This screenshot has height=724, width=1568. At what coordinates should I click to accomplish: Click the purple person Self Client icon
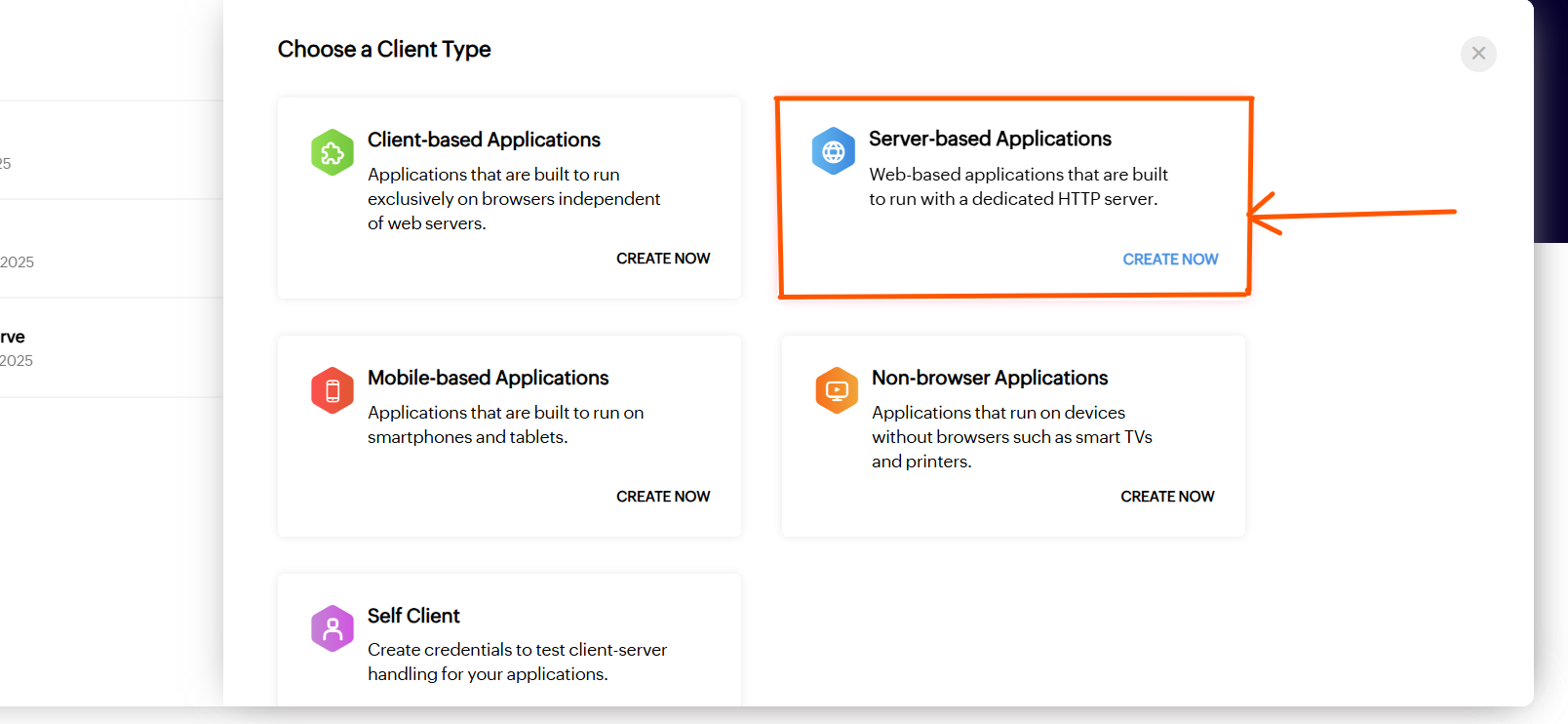(333, 628)
